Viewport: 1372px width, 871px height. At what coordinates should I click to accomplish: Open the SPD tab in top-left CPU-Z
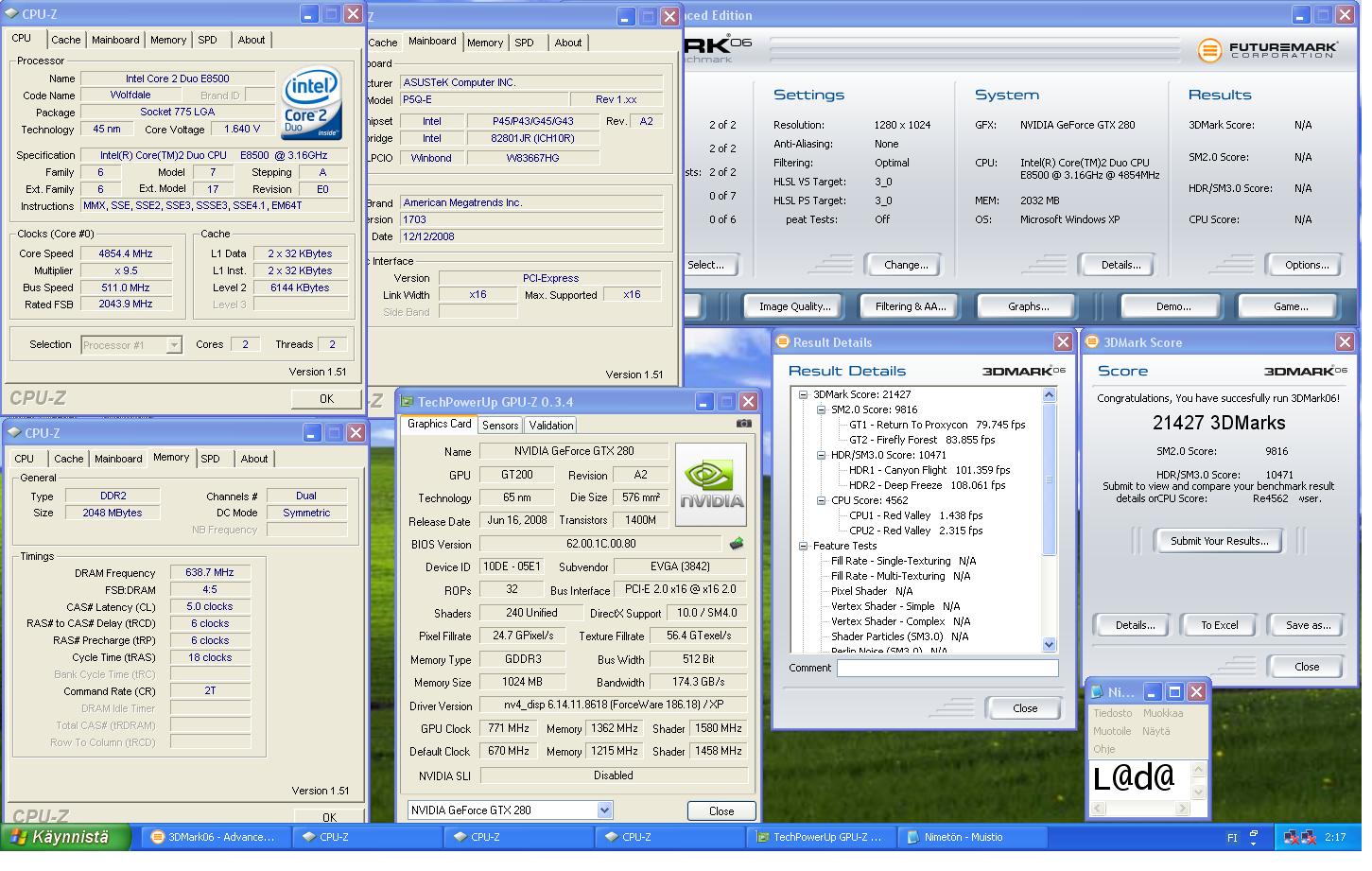pyautogui.click(x=208, y=40)
